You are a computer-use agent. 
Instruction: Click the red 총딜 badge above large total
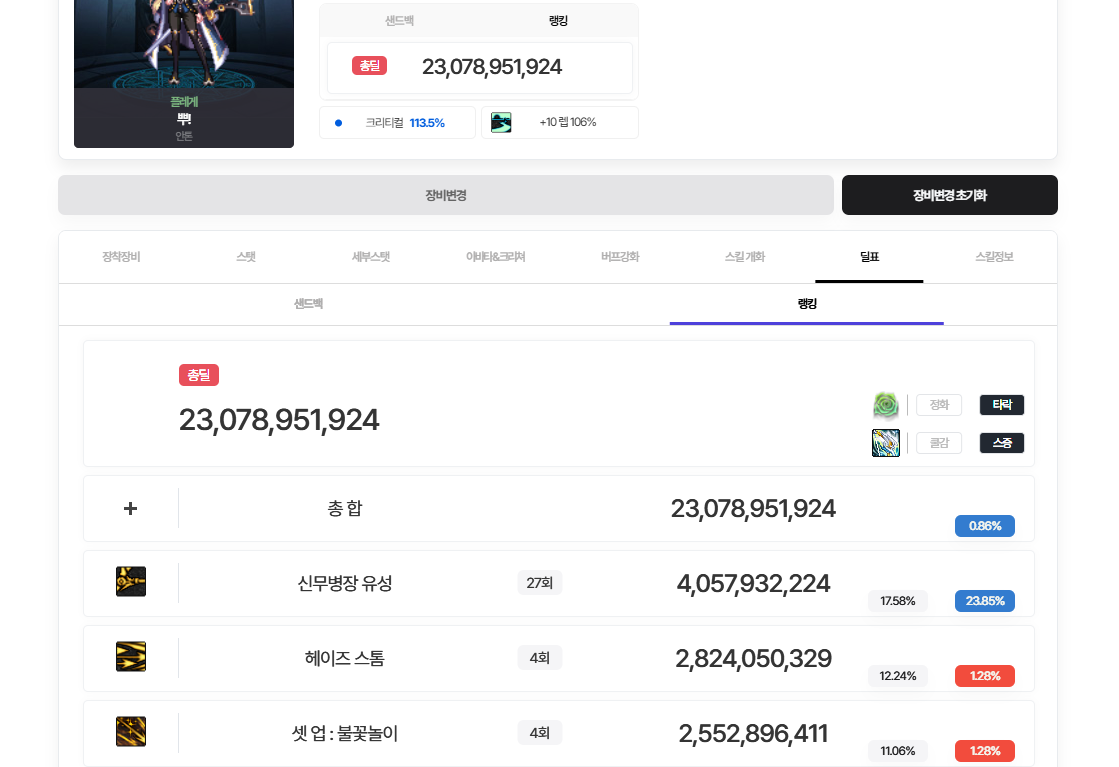point(198,375)
